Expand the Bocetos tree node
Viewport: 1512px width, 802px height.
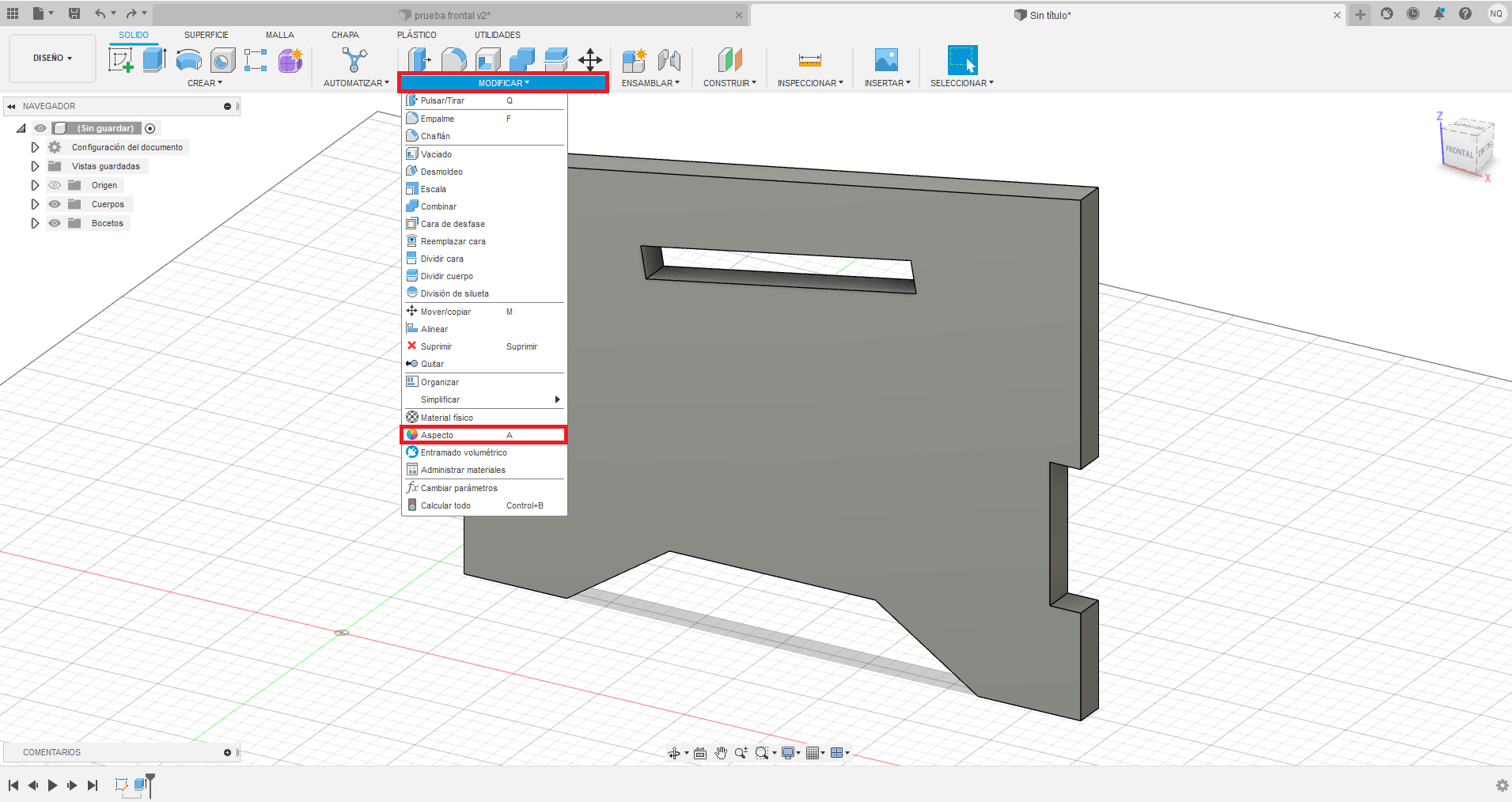(35, 223)
